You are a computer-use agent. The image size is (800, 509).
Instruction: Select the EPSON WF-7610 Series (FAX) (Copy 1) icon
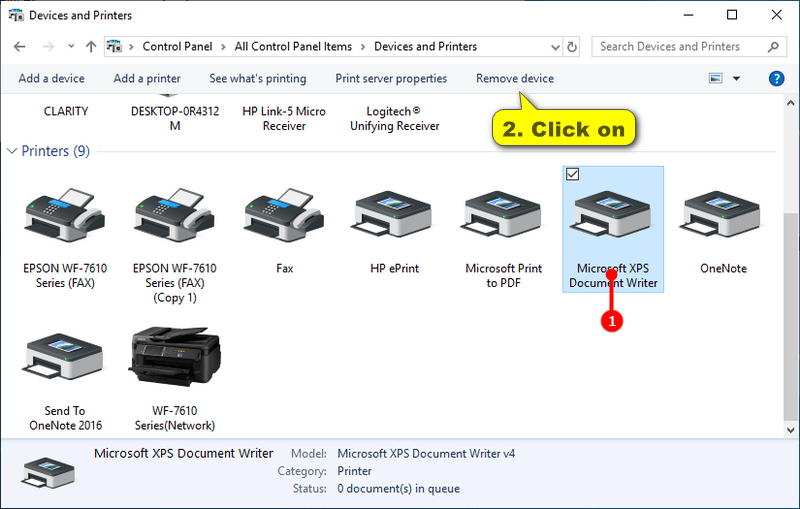tap(174, 215)
